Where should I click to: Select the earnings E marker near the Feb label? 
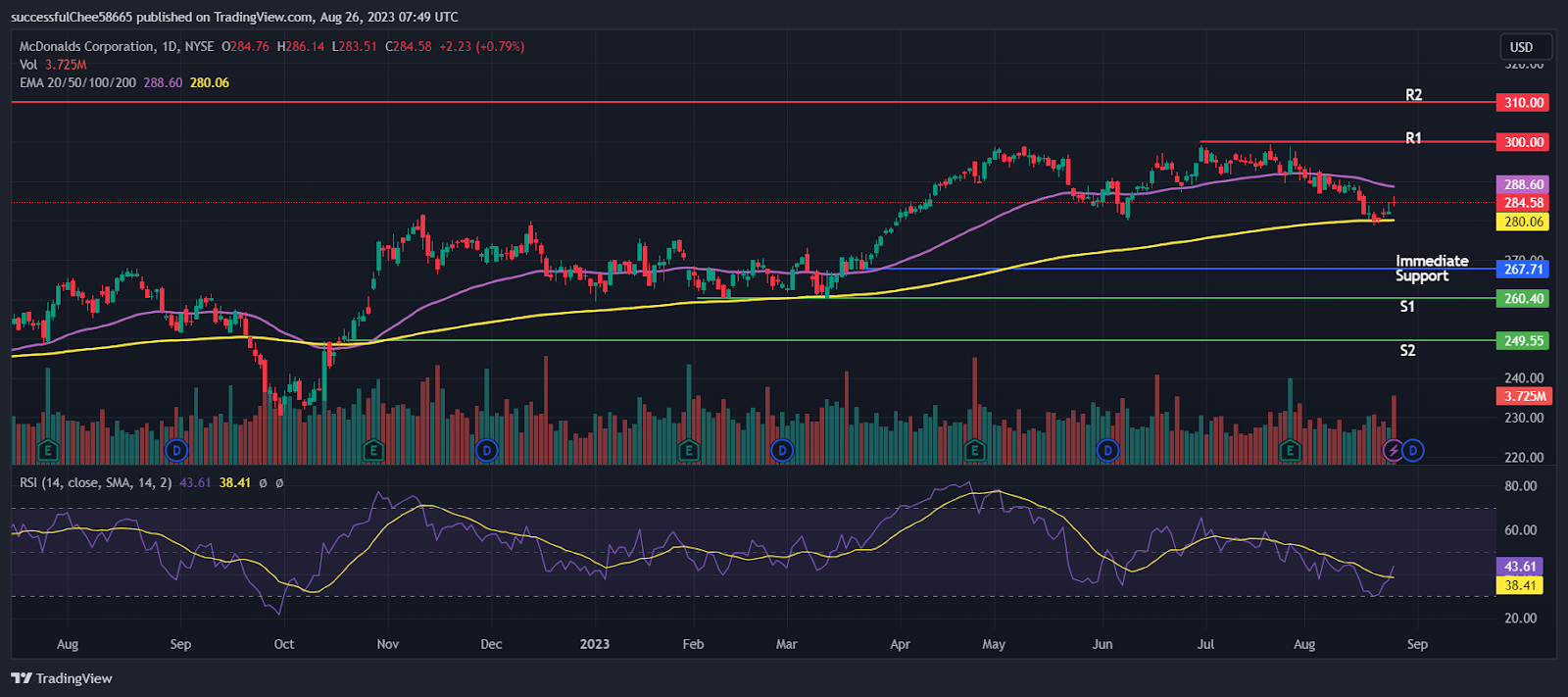click(689, 451)
